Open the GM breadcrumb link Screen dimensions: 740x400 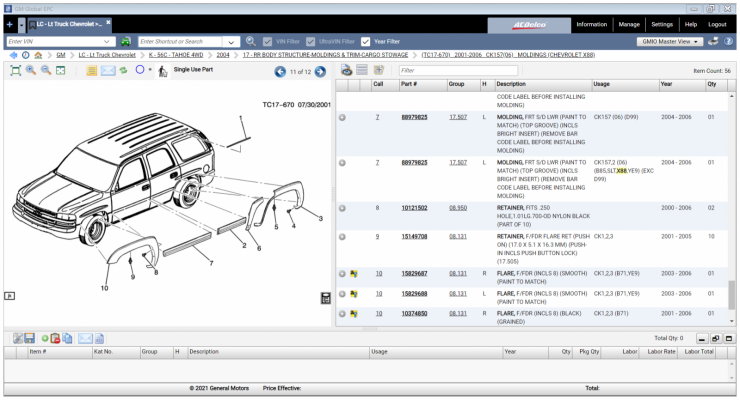(x=61, y=55)
